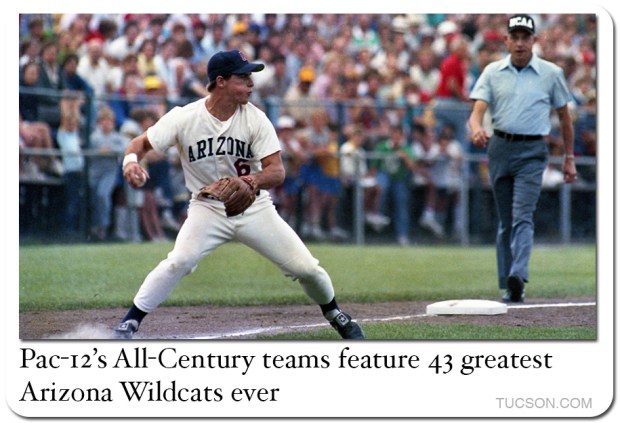Click the baseball in the player's hand
Viewport: 620px width, 423px height.
tap(140, 180)
